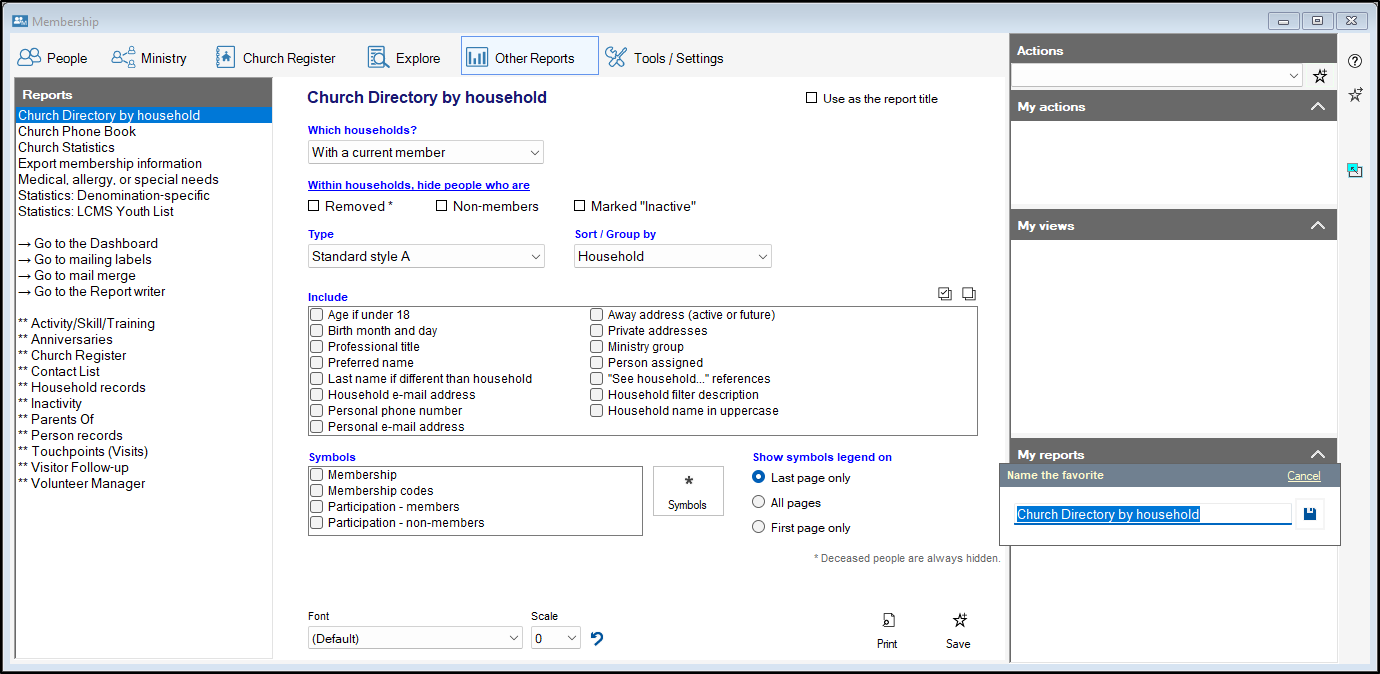Select the All pages radio button
Screen dimensions: 1380x674
point(759,503)
